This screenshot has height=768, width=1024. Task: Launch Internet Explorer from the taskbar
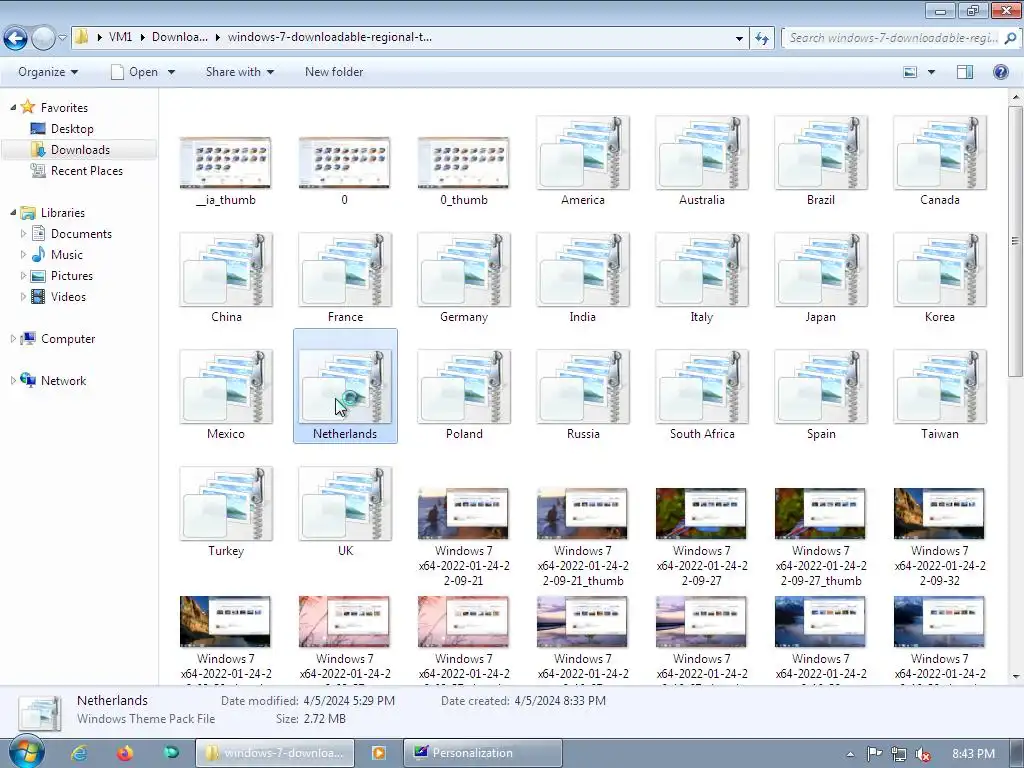click(x=80, y=753)
